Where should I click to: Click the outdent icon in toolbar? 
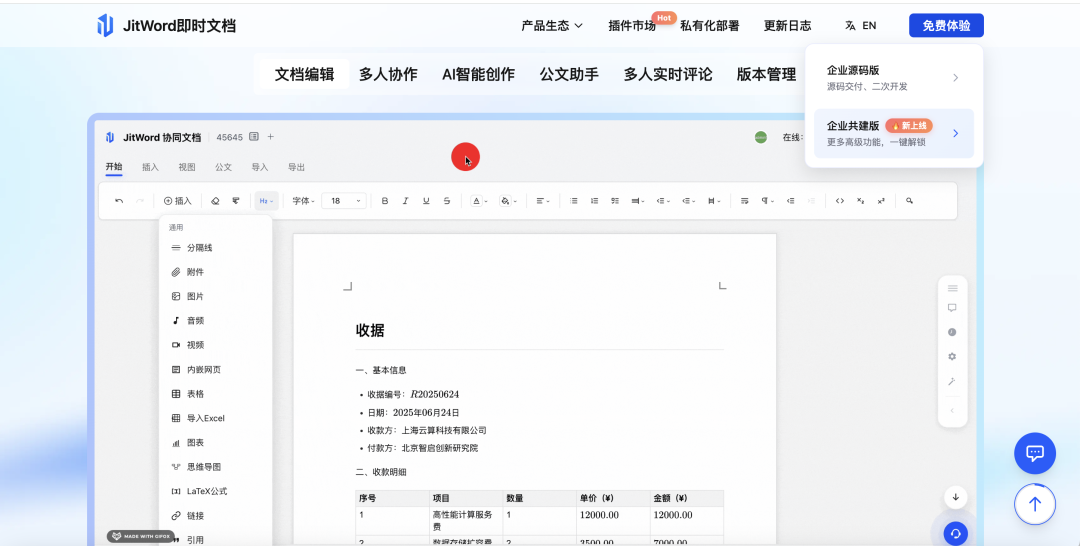click(790, 201)
